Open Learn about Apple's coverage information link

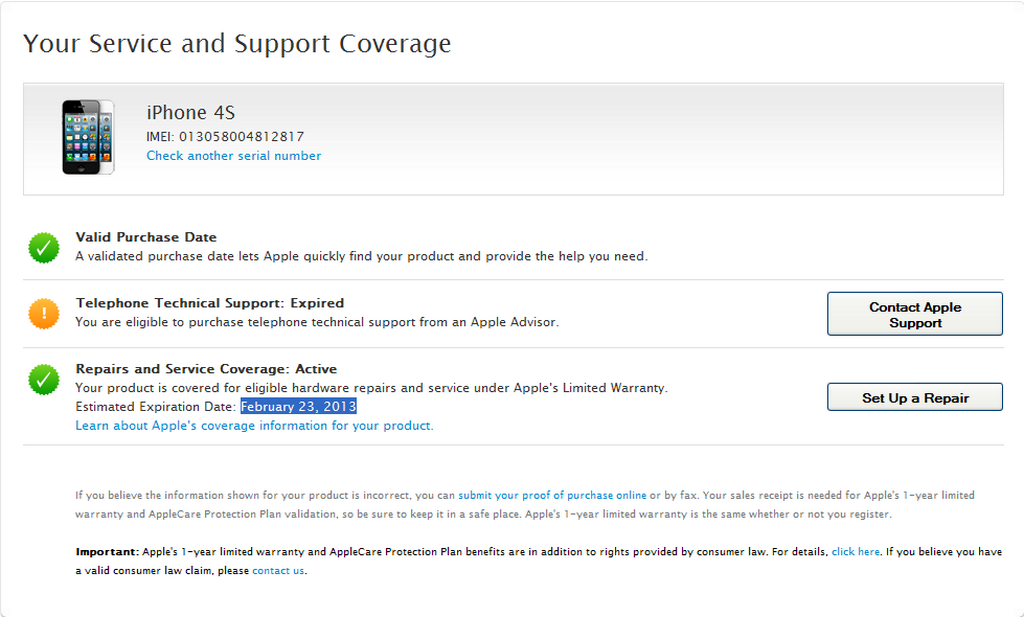(x=254, y=426)
